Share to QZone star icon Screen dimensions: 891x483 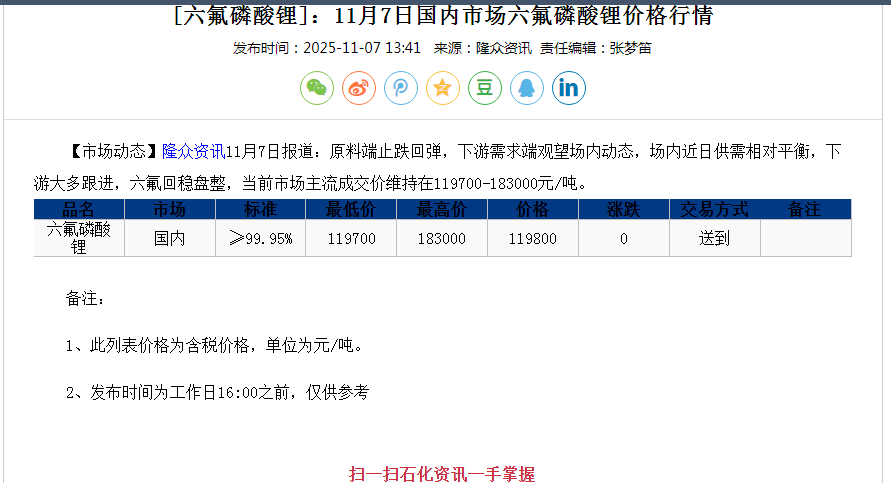tap(443, 88)
